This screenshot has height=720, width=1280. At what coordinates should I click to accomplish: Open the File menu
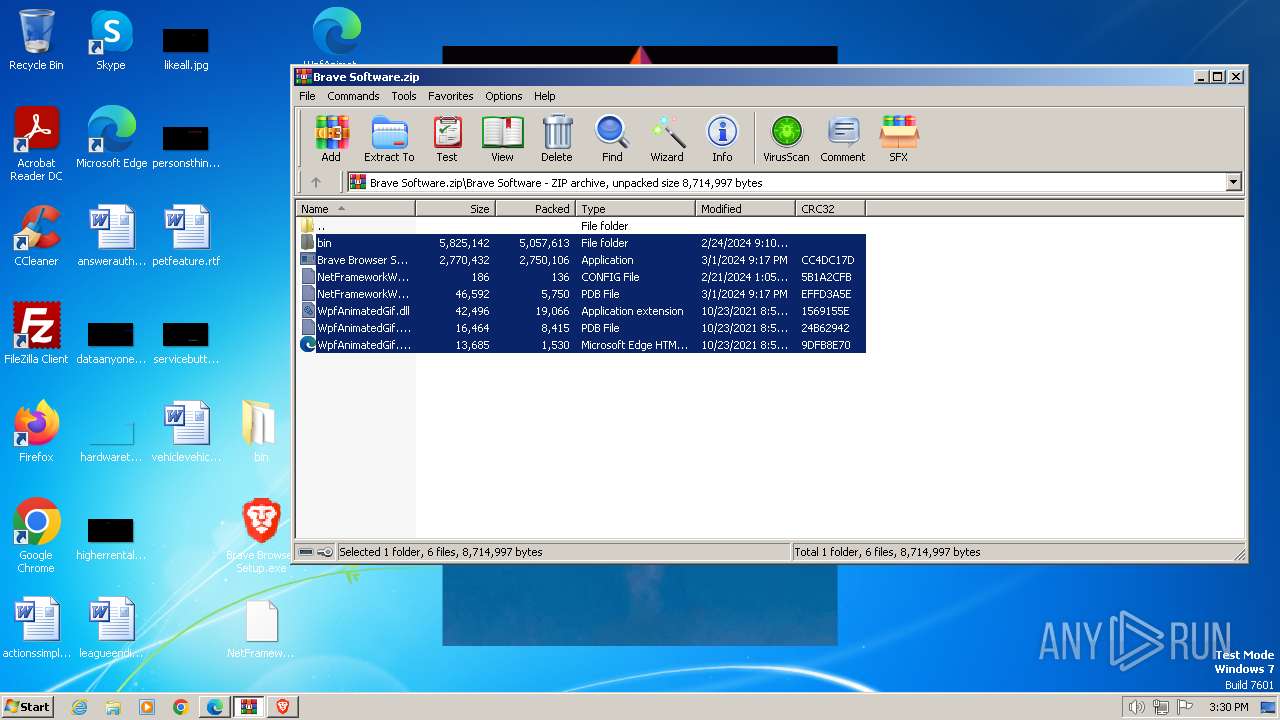307,96
